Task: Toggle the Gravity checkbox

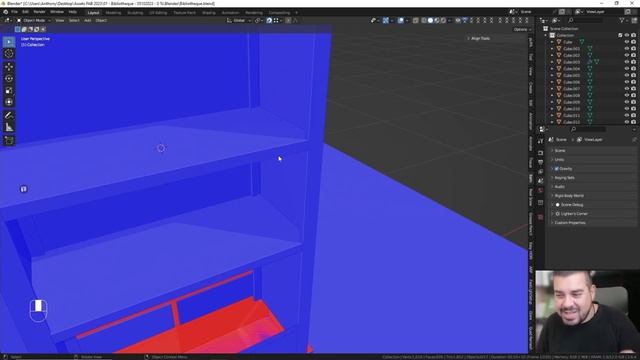Action: [x=556, y=169]
